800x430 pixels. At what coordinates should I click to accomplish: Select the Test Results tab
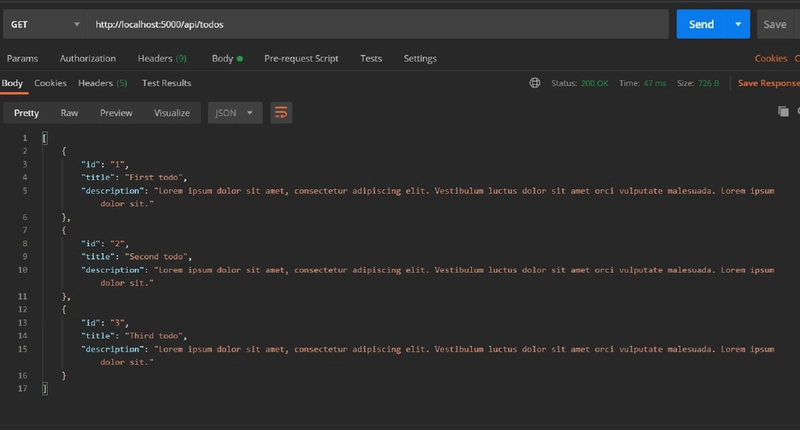click(x=166, y=83)
